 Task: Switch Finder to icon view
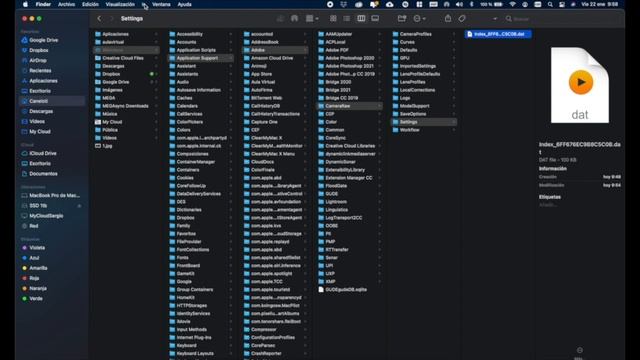[x=333, y=19]
